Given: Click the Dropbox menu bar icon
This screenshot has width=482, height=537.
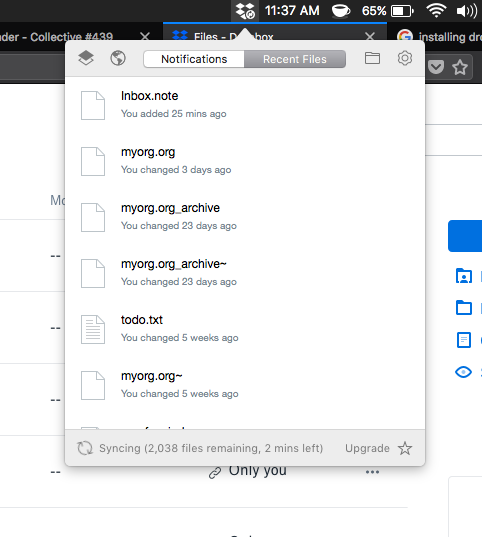Looking at the screenshot, I should pos(245,11).
